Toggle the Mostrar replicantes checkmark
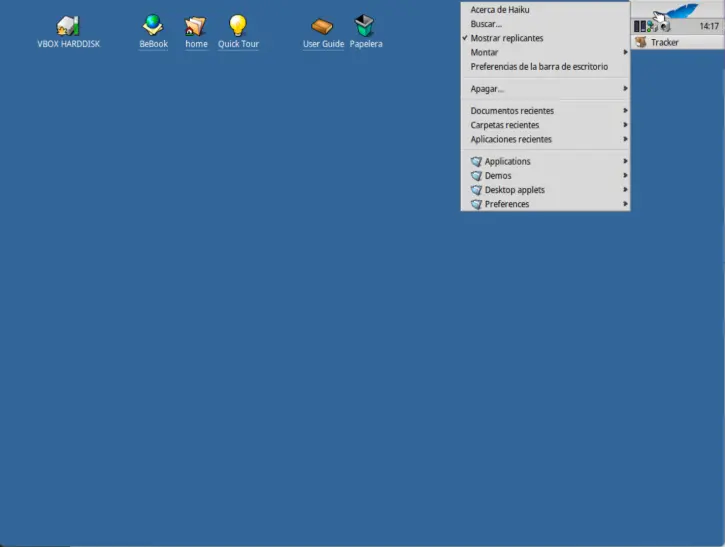Screen dimensions: 725x547 coord(465,38)
